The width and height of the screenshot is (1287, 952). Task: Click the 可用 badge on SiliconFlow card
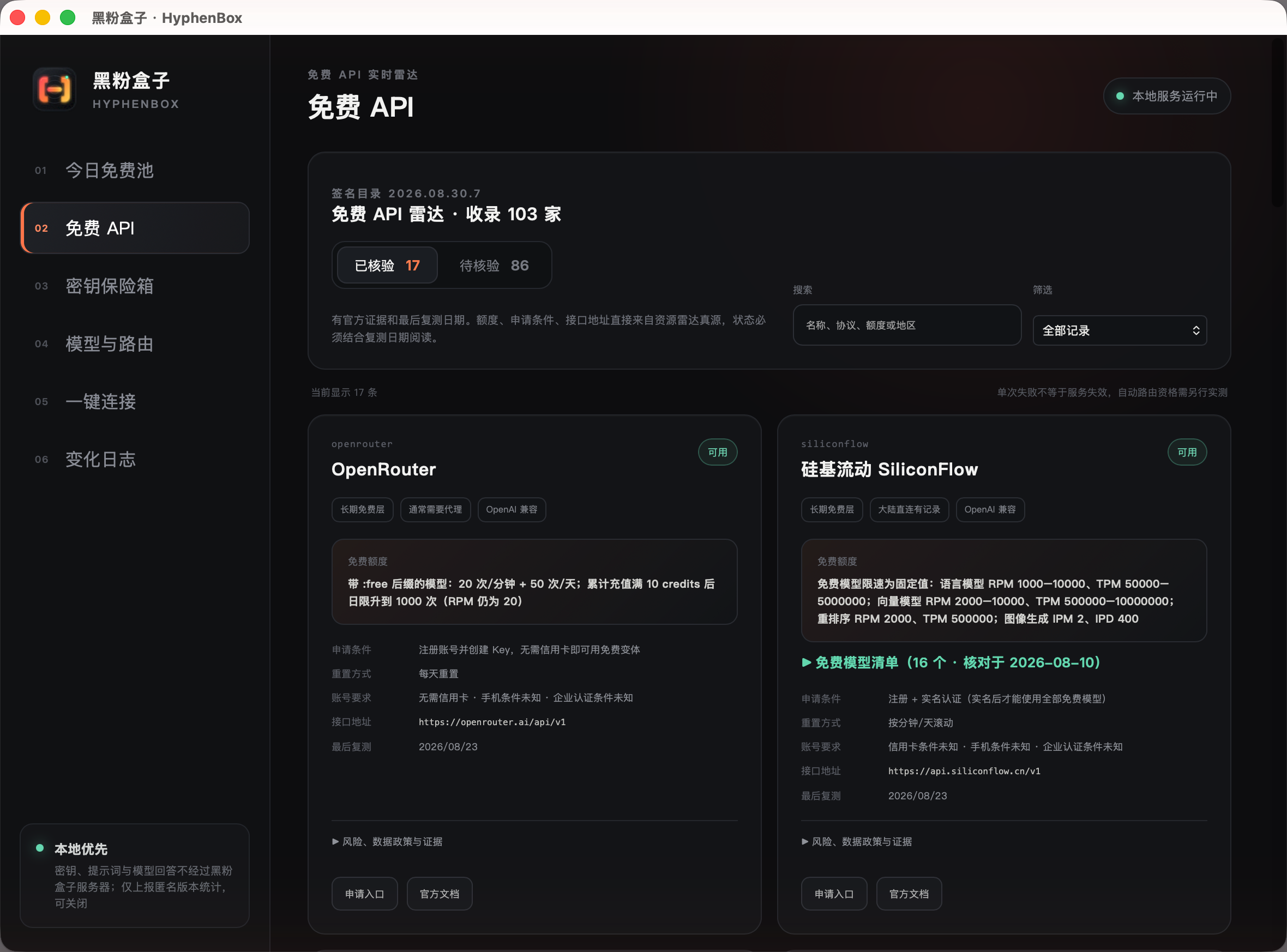click(x=1187, y=453)
